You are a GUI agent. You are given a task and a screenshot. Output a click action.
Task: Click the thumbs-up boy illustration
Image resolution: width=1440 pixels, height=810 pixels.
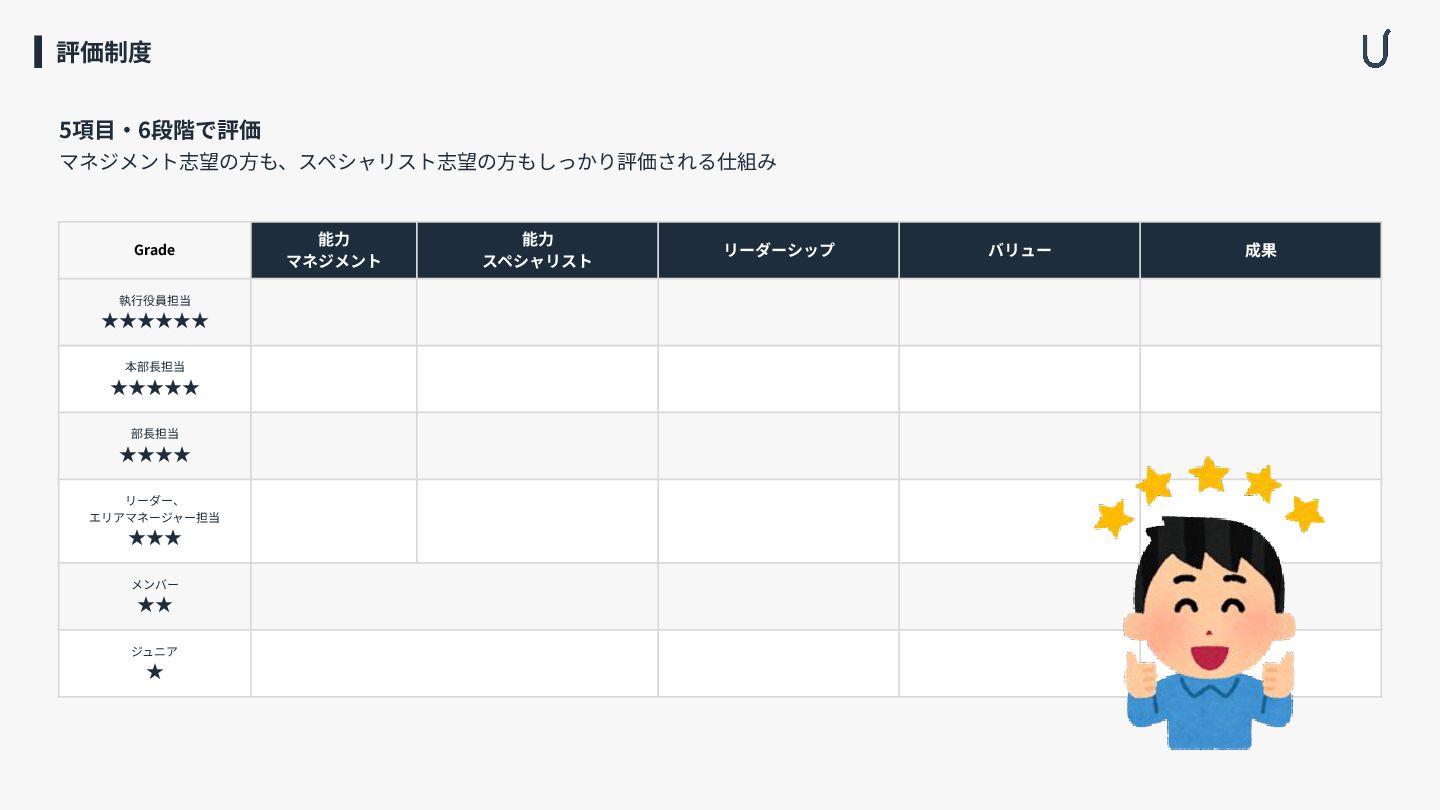(x=1209, y=640)
